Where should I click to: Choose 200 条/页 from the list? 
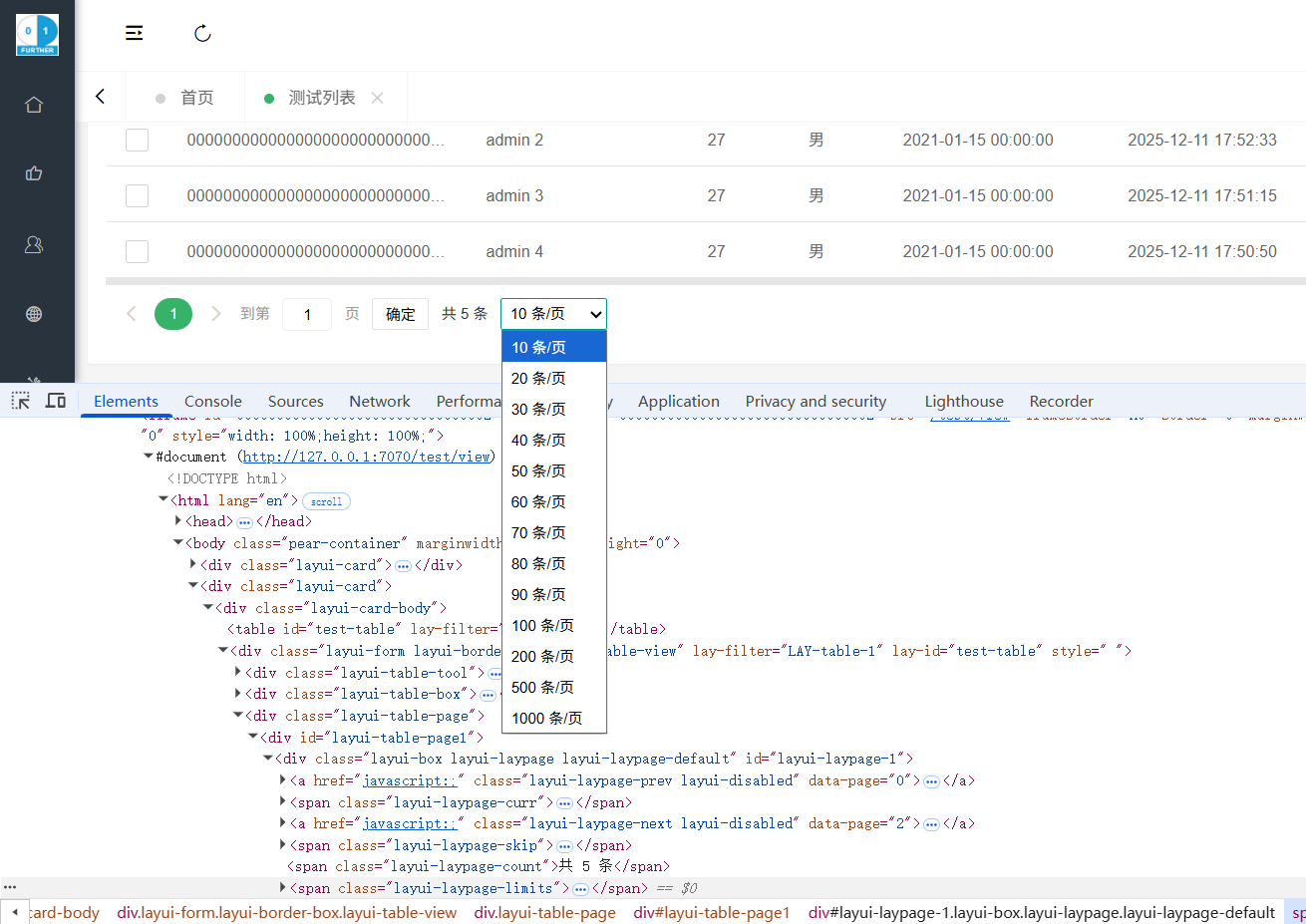553,656
